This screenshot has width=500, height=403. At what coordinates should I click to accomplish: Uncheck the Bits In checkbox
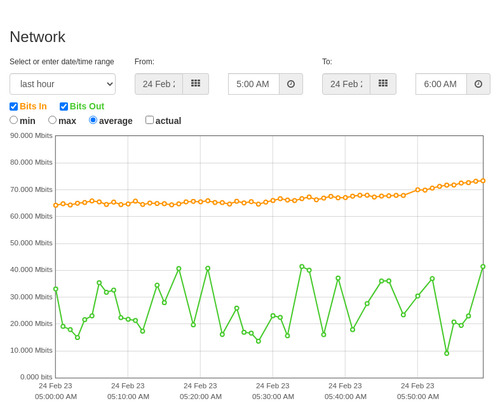point(14,106)
